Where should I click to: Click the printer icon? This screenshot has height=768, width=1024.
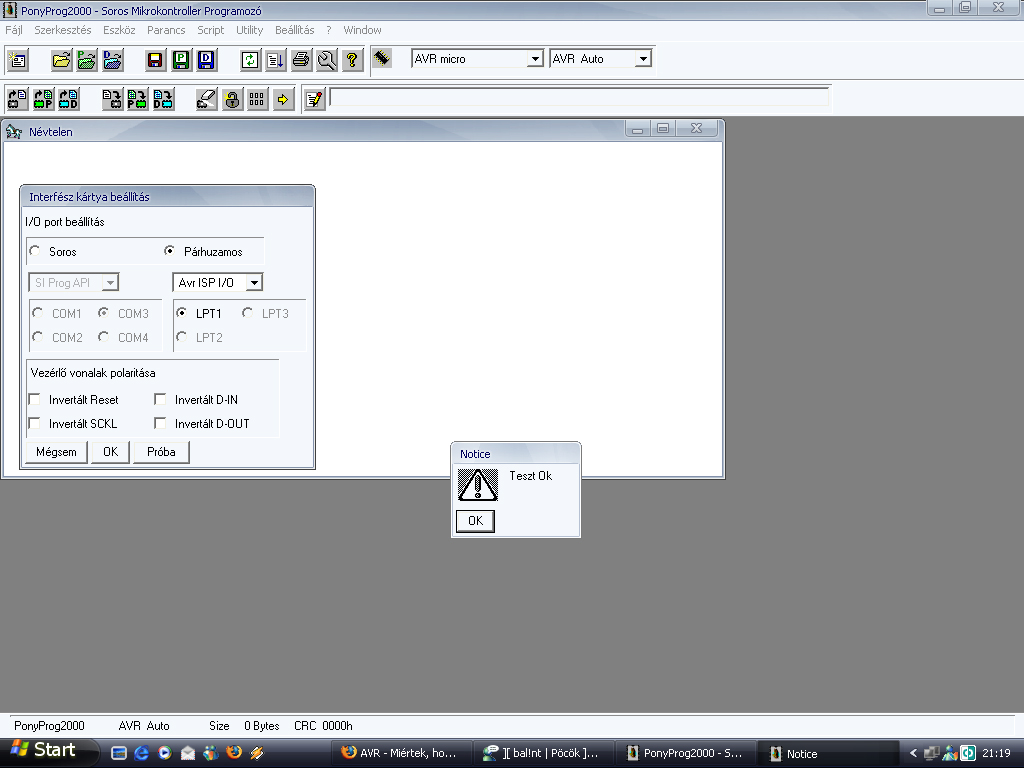point(300,60)
